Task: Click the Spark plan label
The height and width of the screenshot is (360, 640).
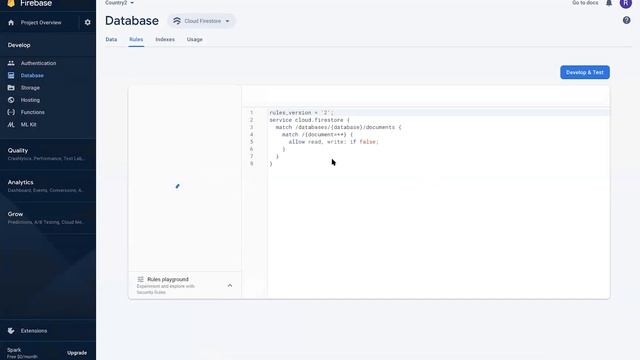Action: pyautogui.click(x=14, y=350)
